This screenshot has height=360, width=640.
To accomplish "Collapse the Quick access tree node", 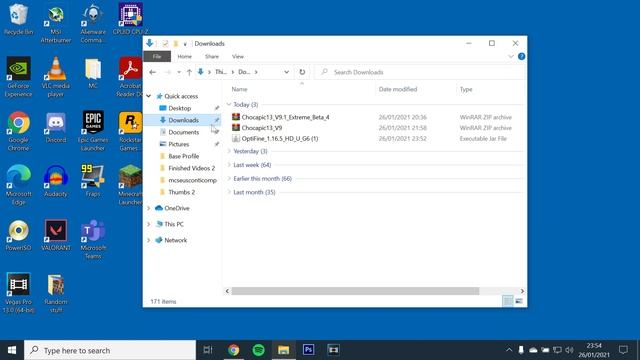I will click(149, 96).
